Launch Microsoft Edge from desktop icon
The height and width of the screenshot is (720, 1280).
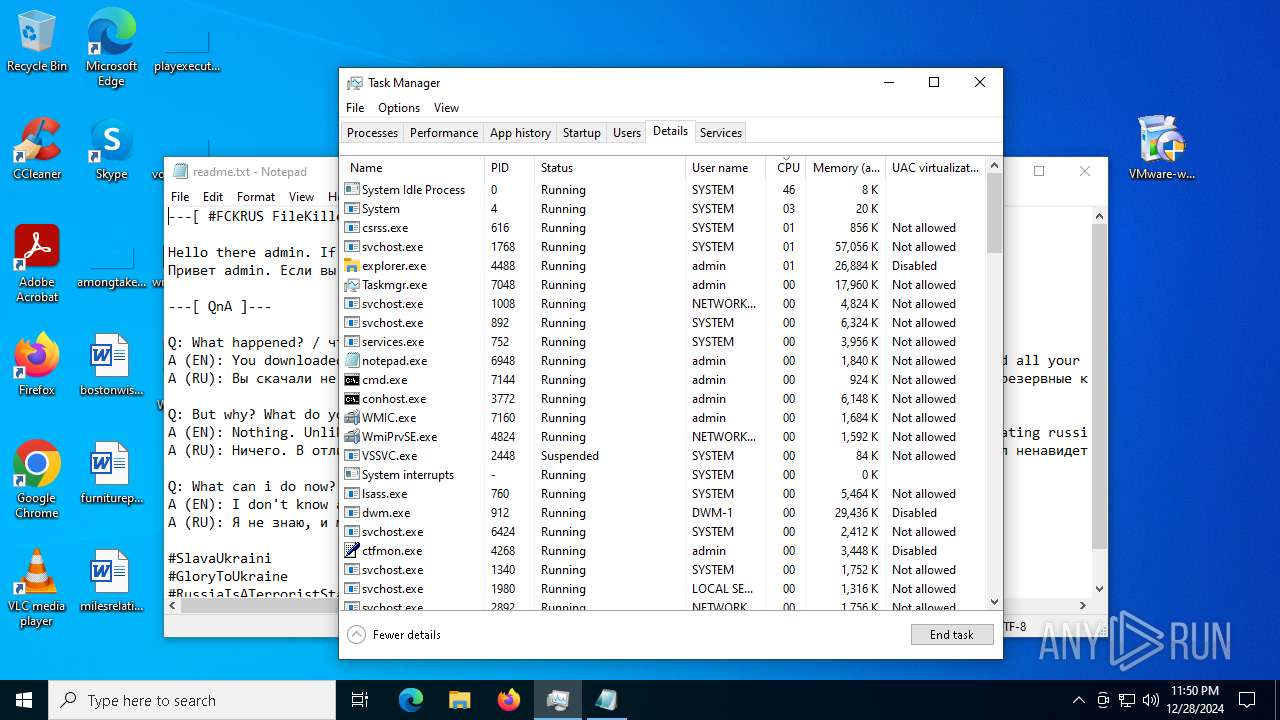[111, 48]
